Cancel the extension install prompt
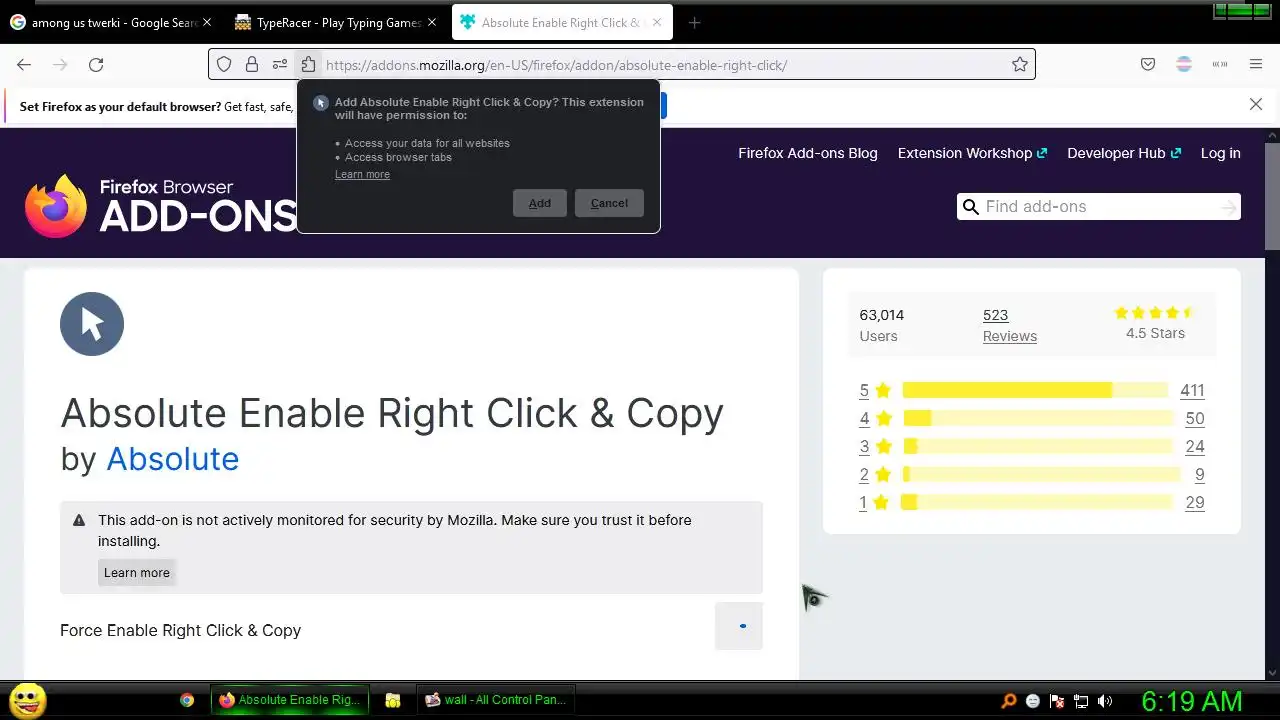The height and width of the screenshot is (720, 1280). (609, 203)
